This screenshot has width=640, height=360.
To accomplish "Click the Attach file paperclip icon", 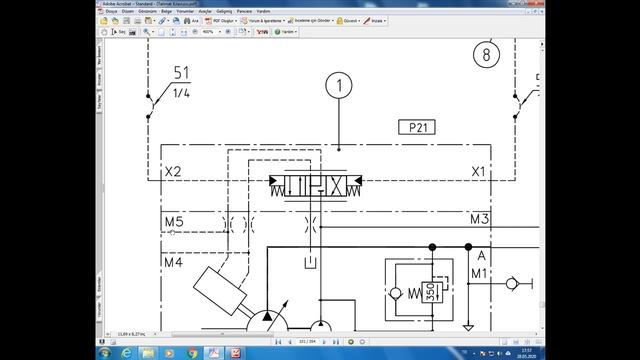I will click(162, 21).
